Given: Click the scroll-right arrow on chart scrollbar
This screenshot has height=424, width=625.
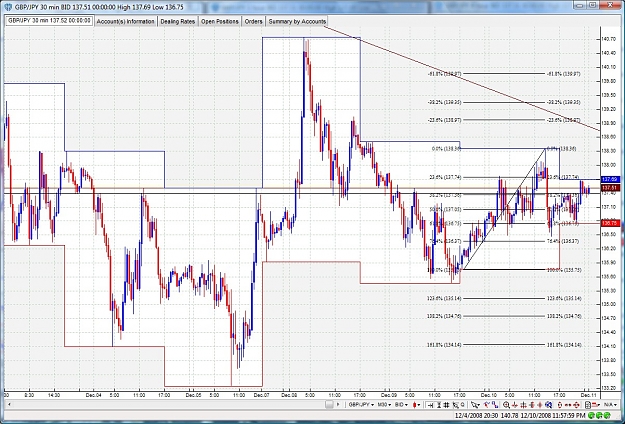Looking at the screenshot, I should (338, 404).
